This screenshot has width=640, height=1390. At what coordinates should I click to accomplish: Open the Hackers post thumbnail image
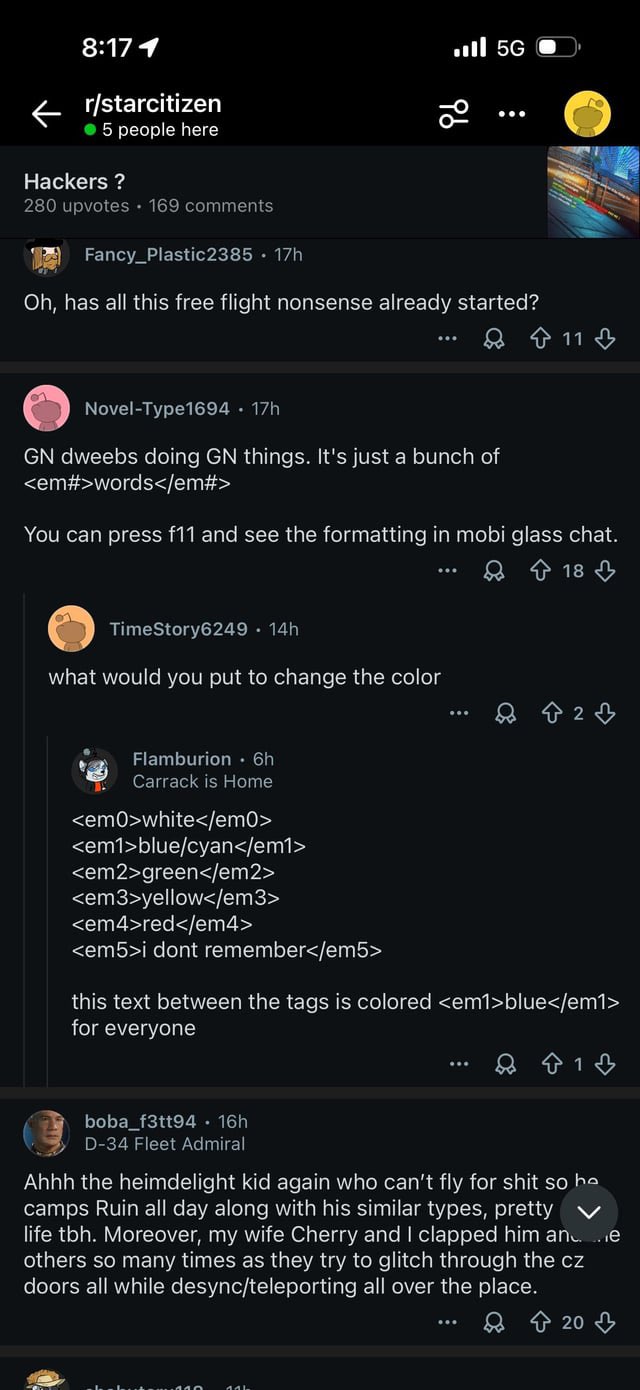pyautogui.click(x=592, y=191)
